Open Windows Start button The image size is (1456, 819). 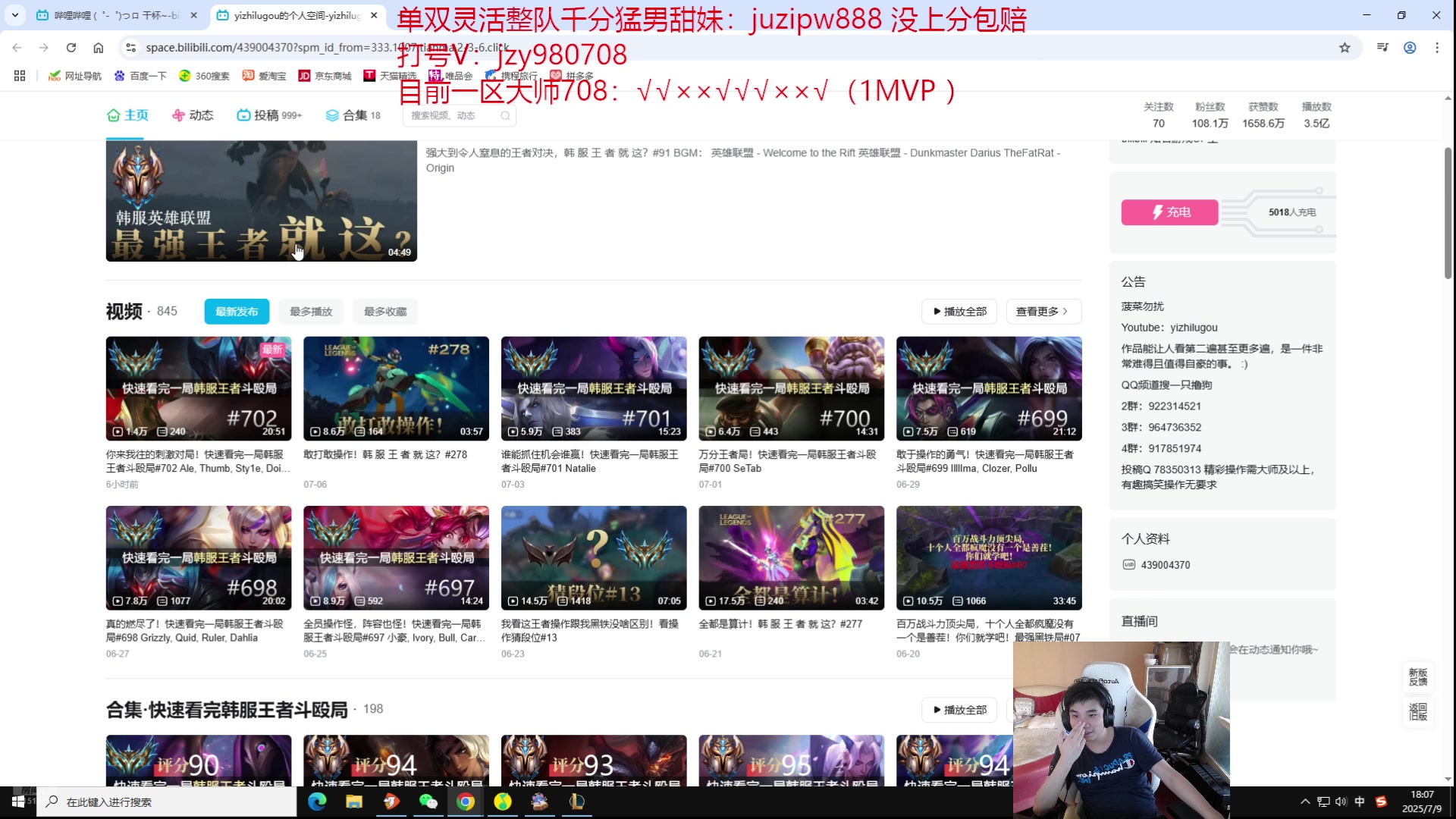point(18,802)
